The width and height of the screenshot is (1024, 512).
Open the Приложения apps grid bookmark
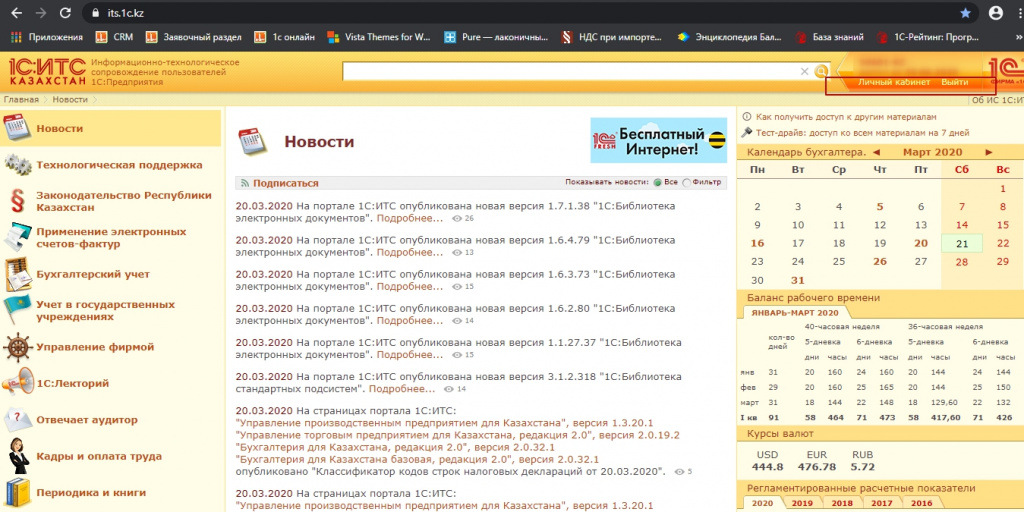[x=47, y=37]
